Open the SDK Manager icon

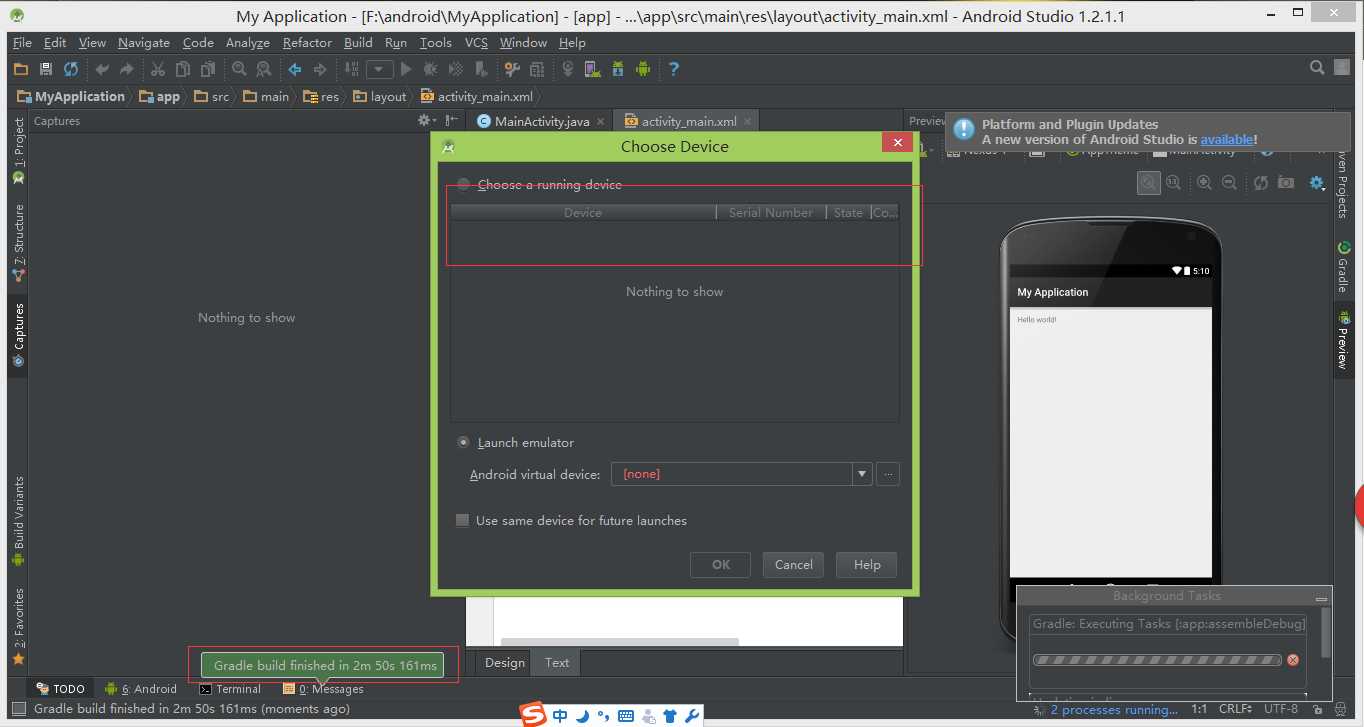click(x=618, y=69)
